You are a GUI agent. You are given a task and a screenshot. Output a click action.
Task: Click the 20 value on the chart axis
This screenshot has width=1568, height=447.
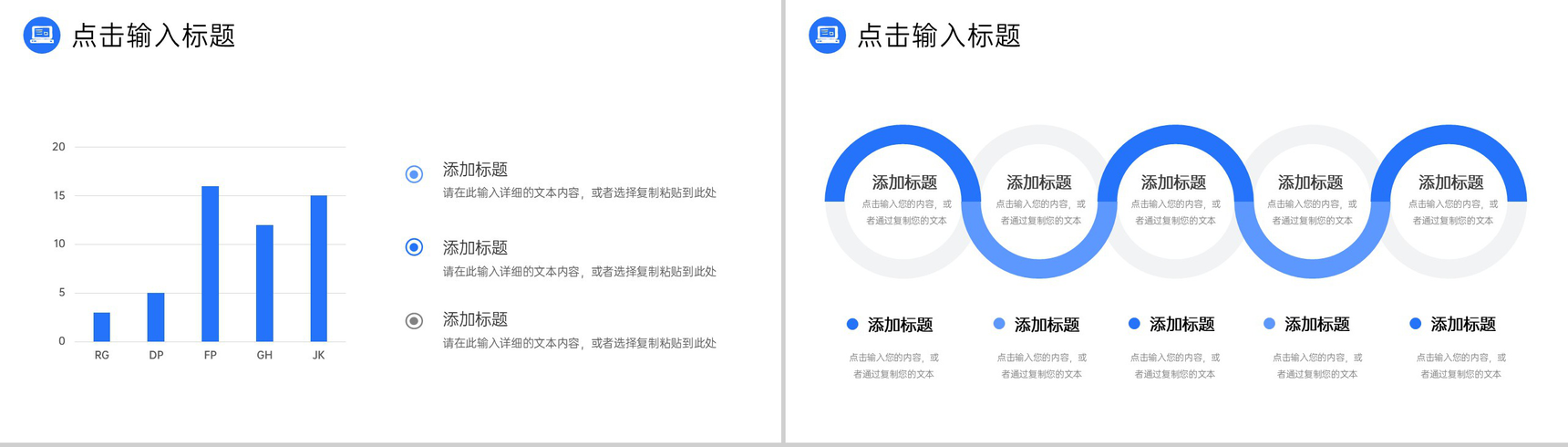[58, 146]
